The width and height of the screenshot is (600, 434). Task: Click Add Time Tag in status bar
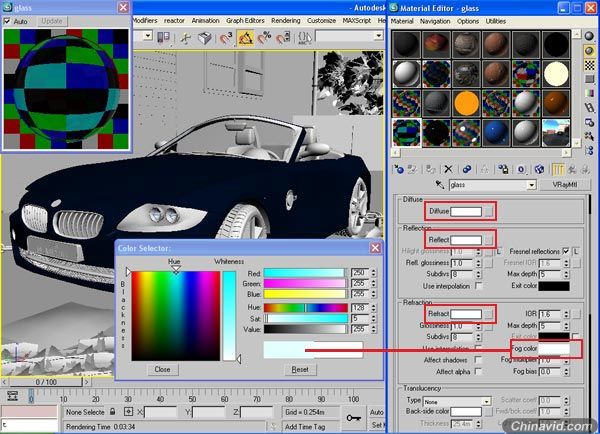click(305, 426)
